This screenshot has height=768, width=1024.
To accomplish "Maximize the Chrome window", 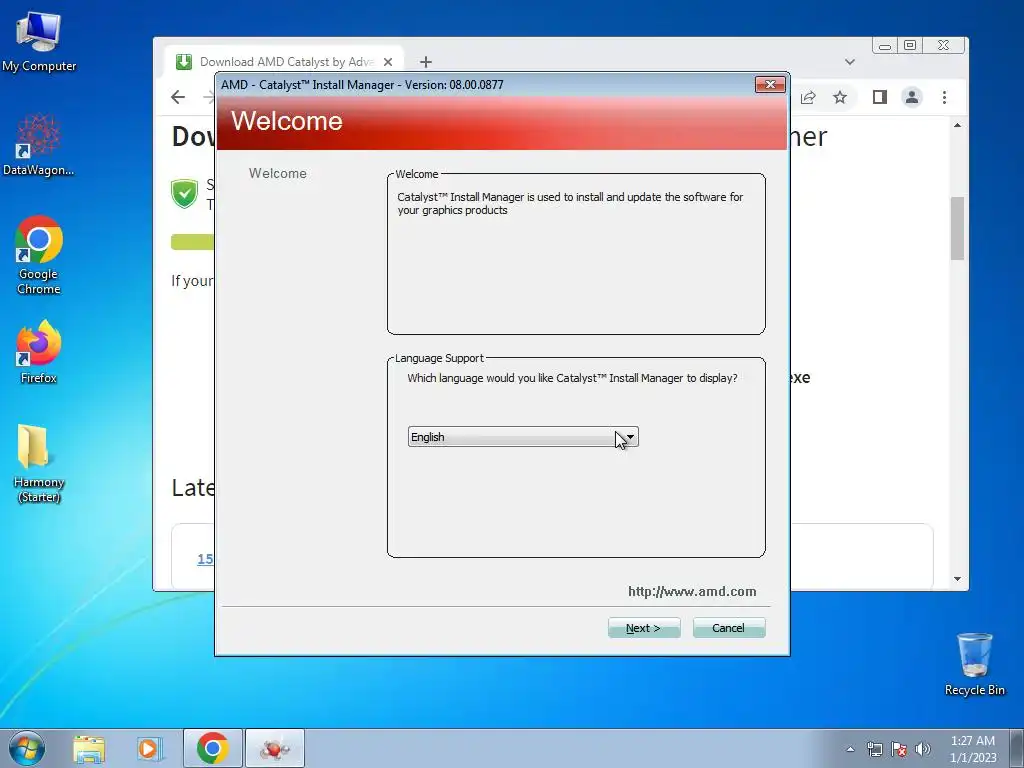I will click(x=910, y=46).
